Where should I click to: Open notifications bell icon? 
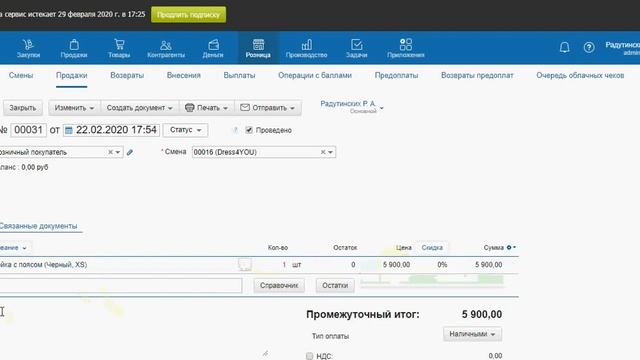564,47
